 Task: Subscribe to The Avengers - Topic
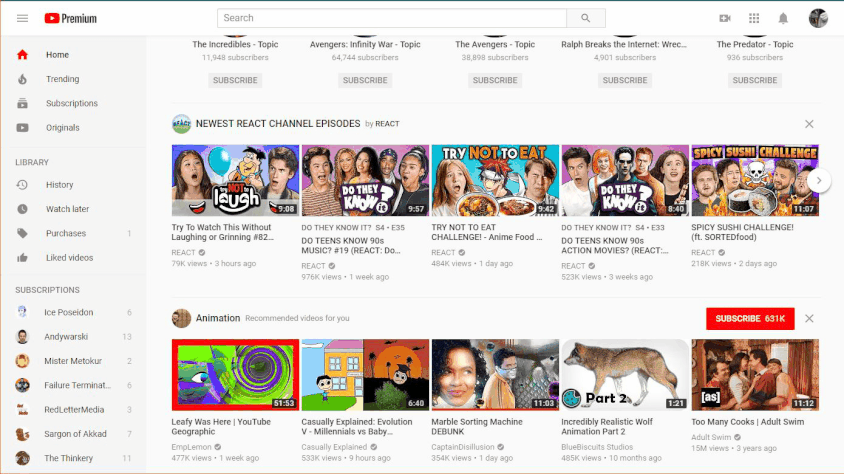point(495,80)
